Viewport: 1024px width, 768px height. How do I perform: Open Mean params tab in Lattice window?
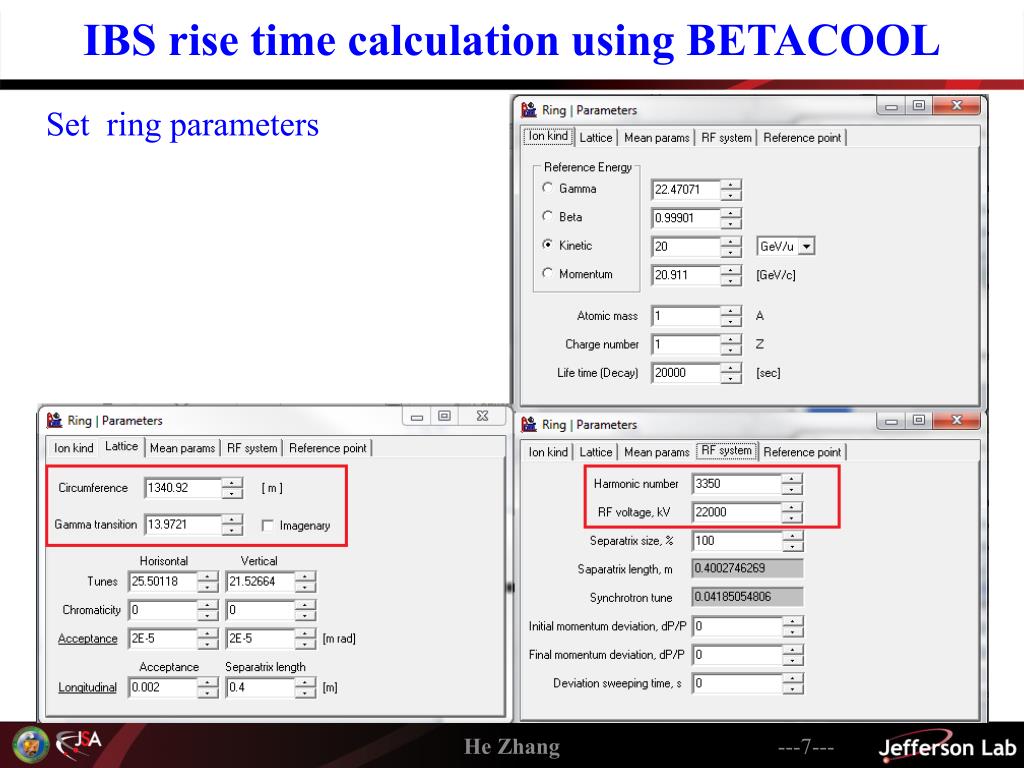pos(182,448)
